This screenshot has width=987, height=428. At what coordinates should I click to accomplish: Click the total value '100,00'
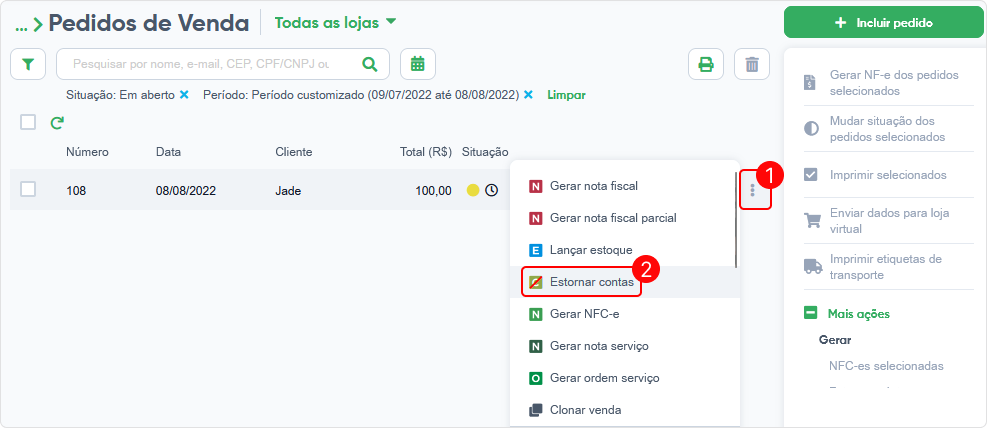click(x=434, y=190)
